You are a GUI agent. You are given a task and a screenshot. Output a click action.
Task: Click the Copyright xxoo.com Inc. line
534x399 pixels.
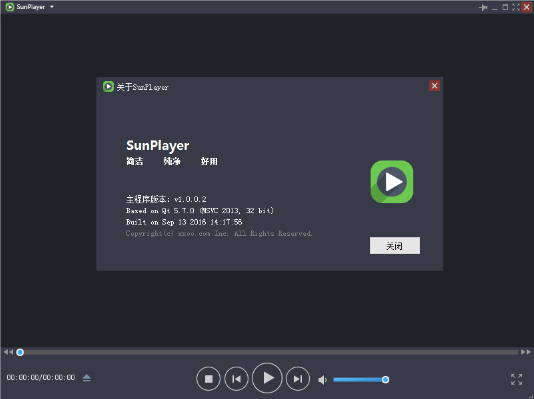(219, 234)
